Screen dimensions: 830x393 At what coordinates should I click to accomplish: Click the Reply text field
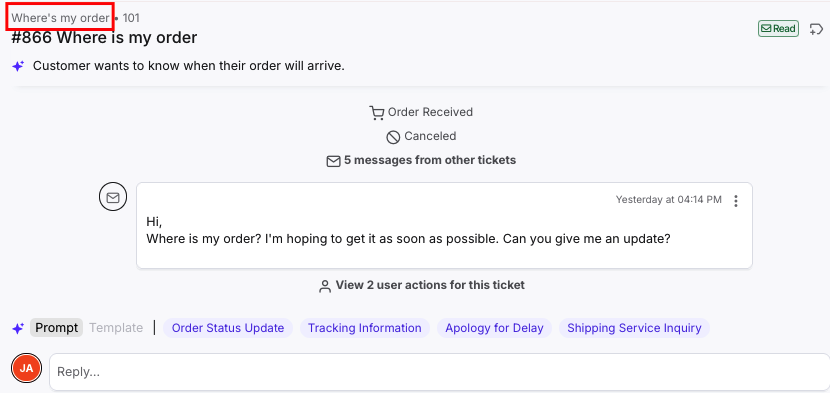click(x=439, y=371)
